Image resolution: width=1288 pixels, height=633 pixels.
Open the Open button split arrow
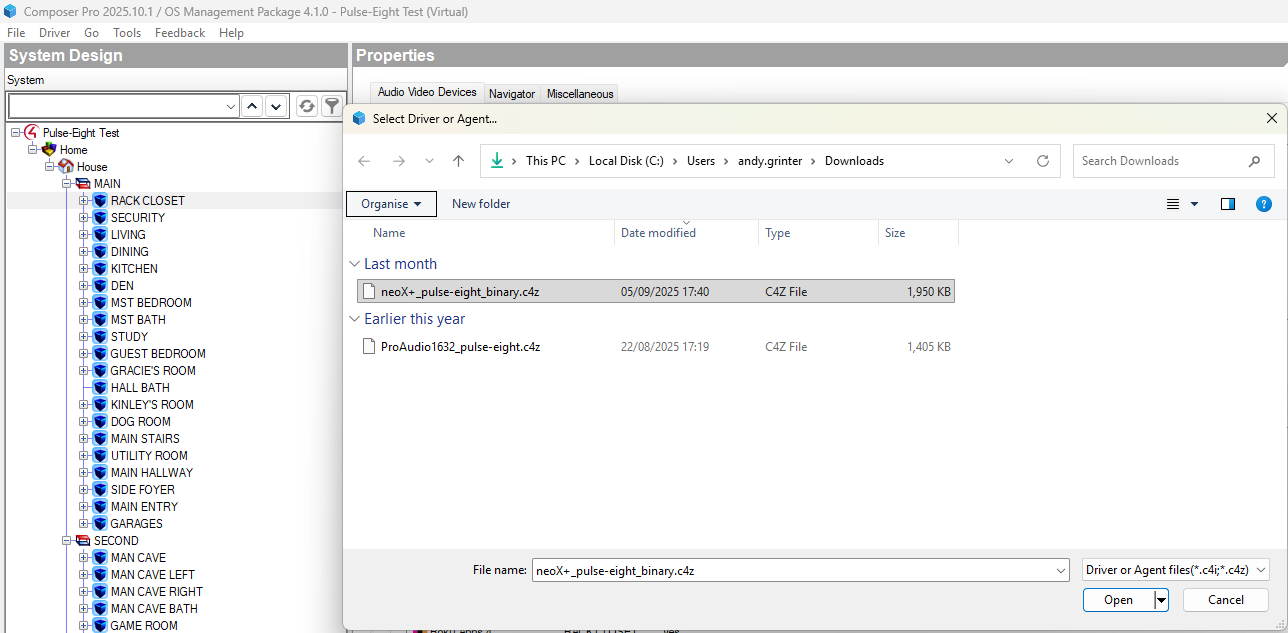point(1161,600)
